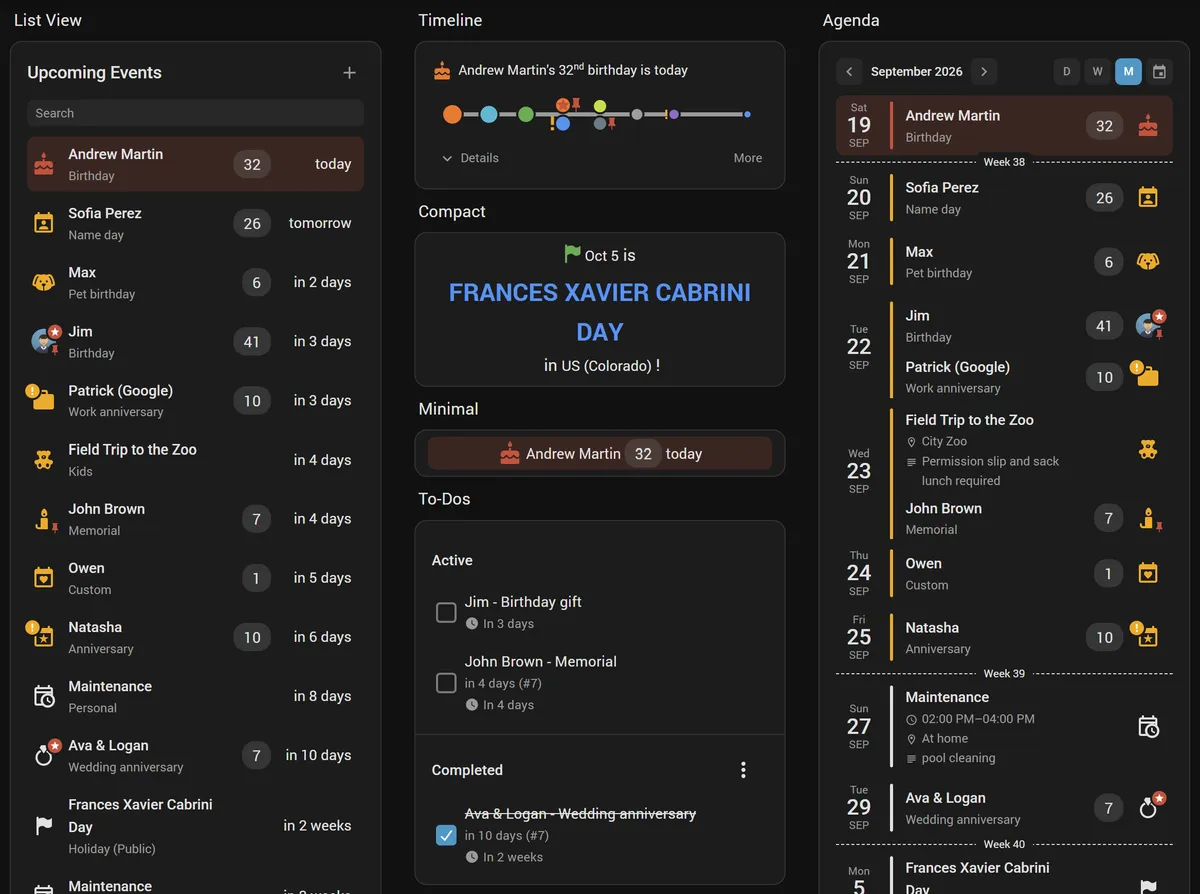The image size is (1200, 894).
Task: Click 'pool cleaning' note in Agenda
Action: pyautogui.click(x=958, y=758)
